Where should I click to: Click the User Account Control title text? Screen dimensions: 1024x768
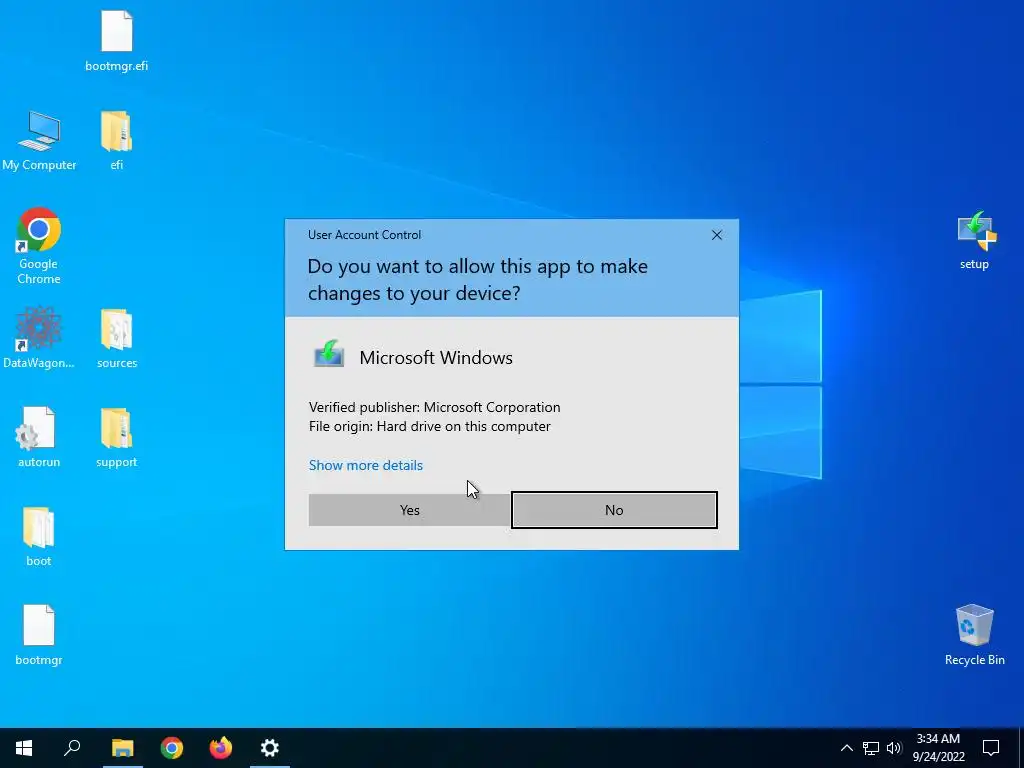364,235
